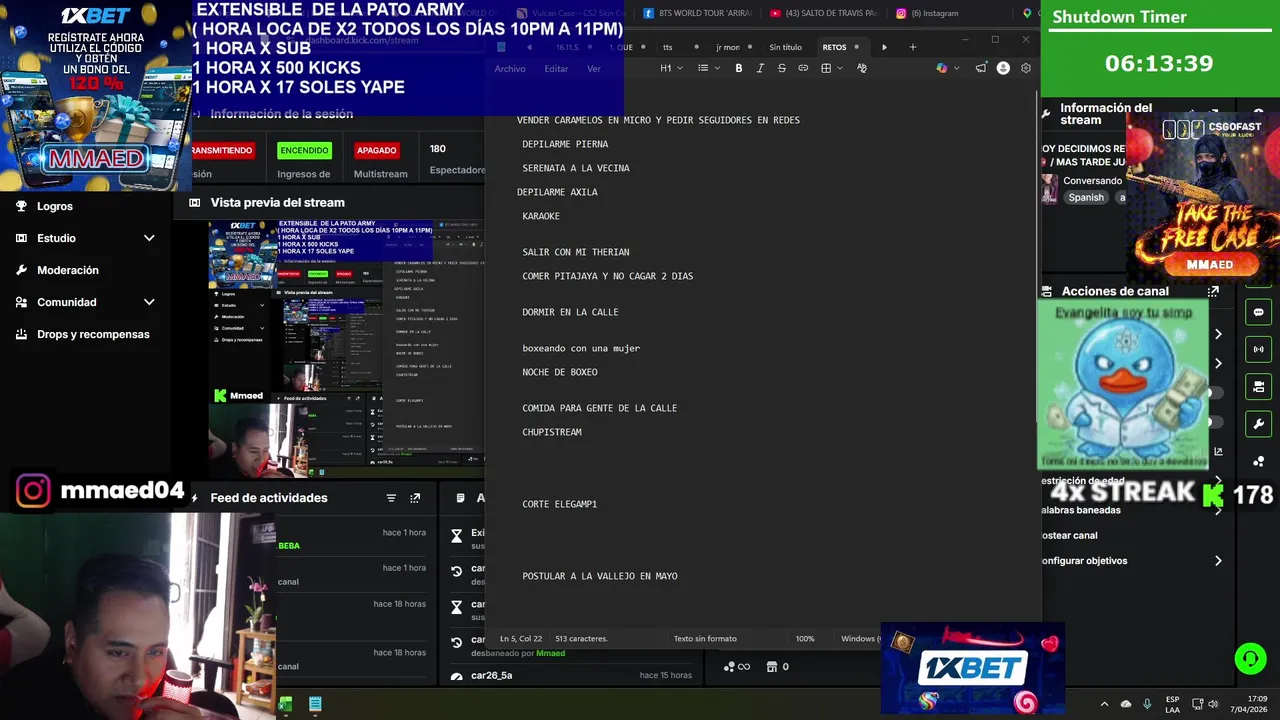This screenshot has height=720, width=1280.
Task: Switch to tts Notepad tab
Action: pos(679,47)
